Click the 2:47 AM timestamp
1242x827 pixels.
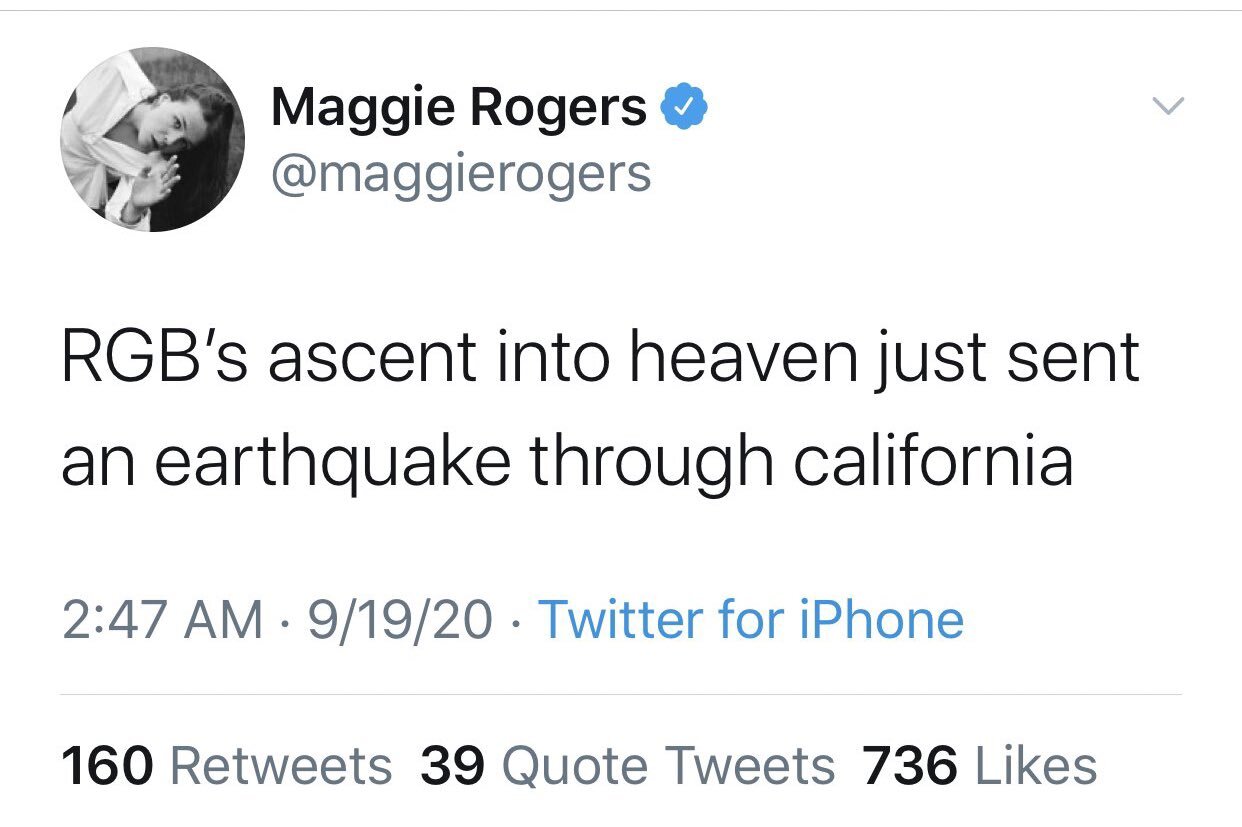click(x=161, y=620)
